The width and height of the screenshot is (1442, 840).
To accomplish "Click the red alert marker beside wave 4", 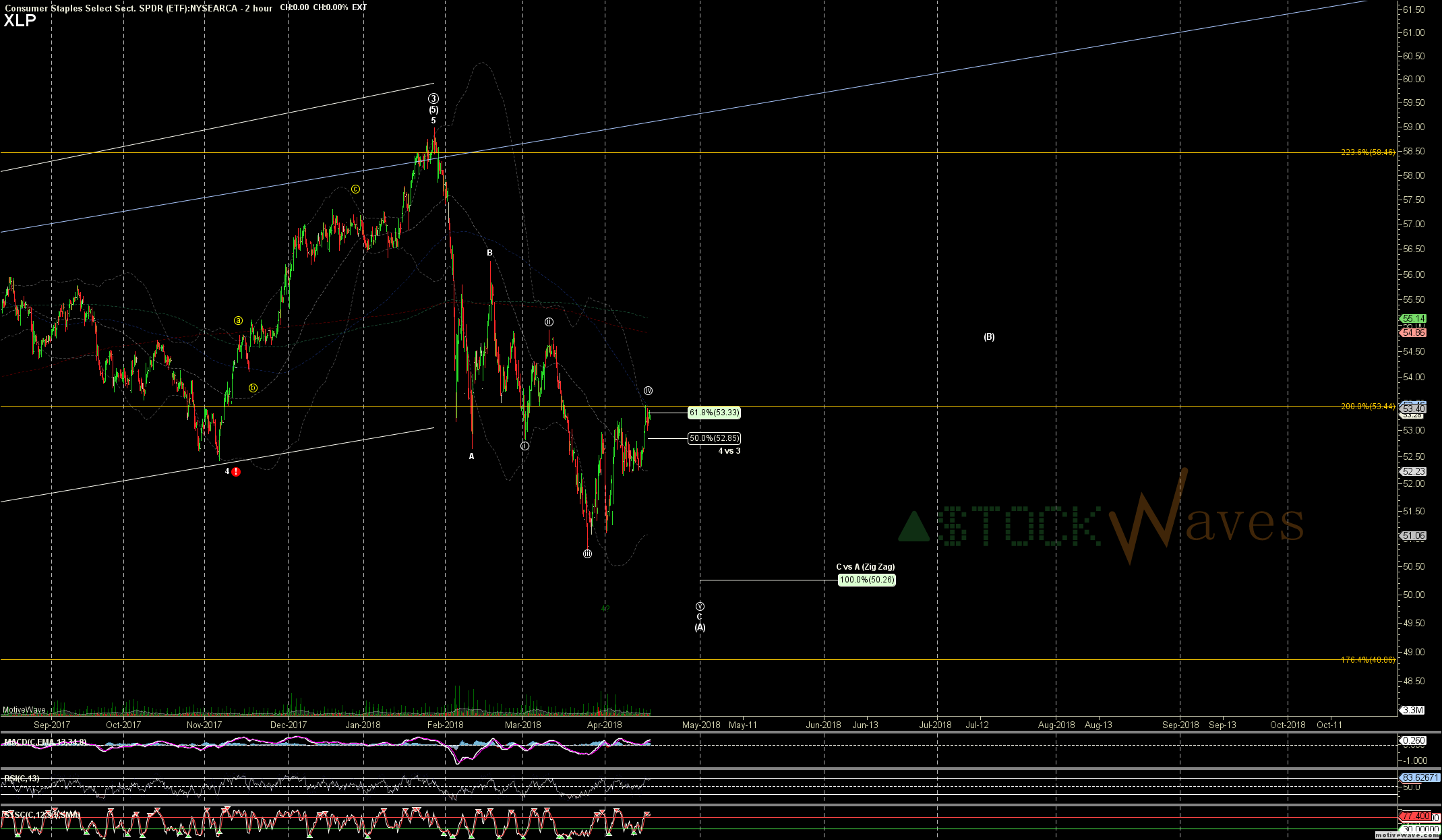I will [x=235, y=472].
